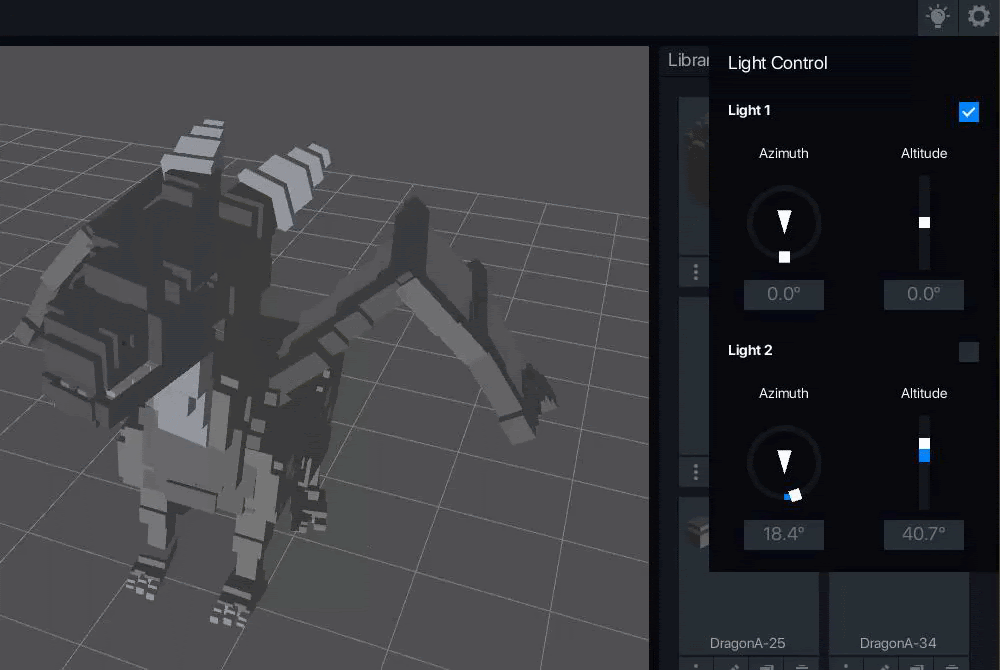Image resolution: width=1000 pixels, height=670 pixels.
Task: Click the light bulb icon in top bar
Action: [x=937, y=17]
